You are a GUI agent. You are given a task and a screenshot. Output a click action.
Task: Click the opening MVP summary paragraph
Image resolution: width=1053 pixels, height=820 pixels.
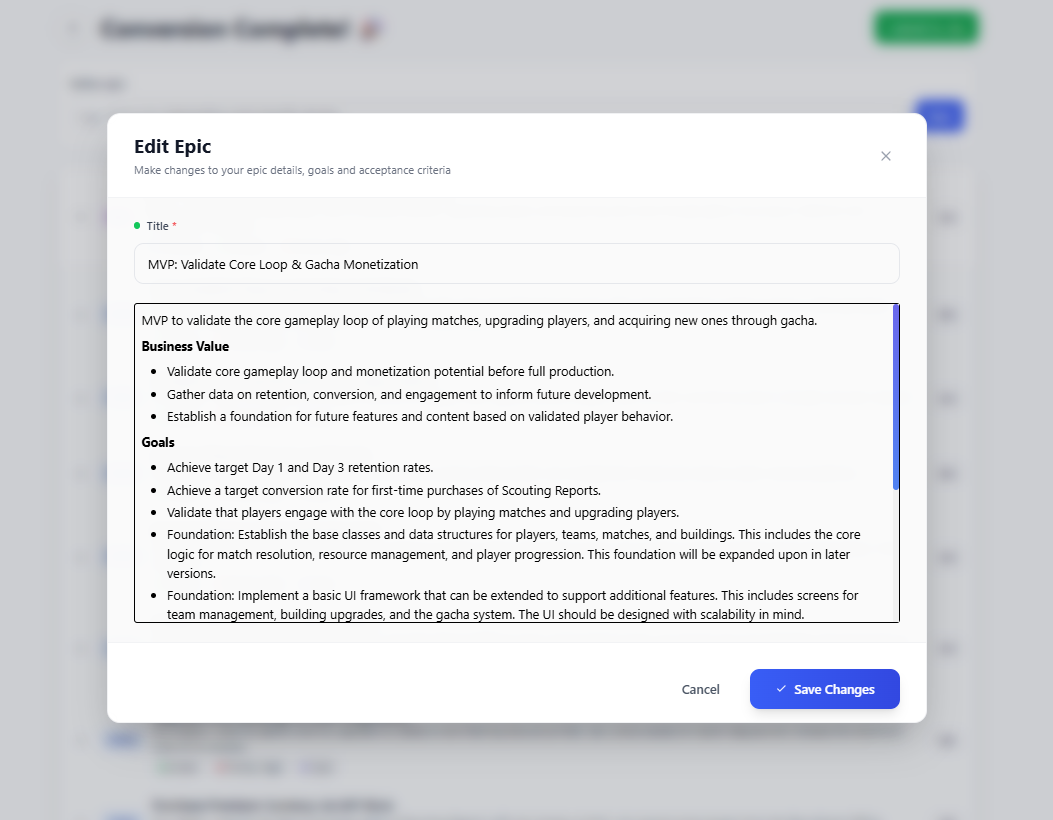(479, 321)
